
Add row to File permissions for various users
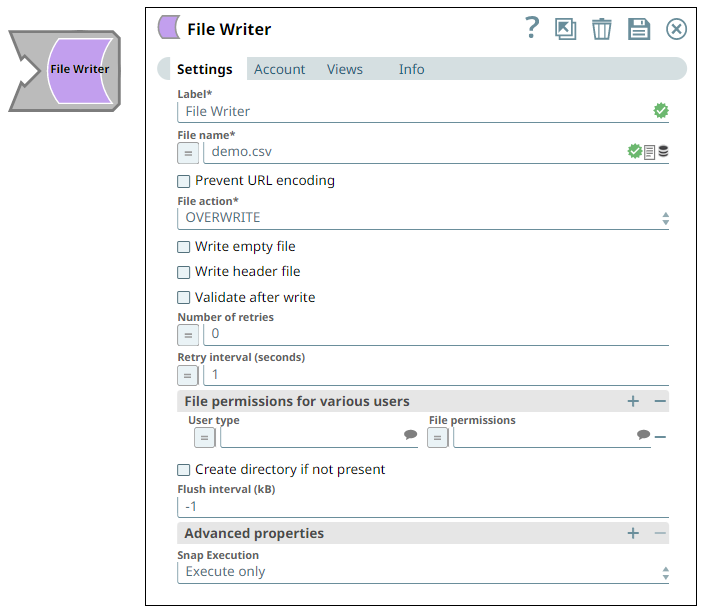pos(633,401)
